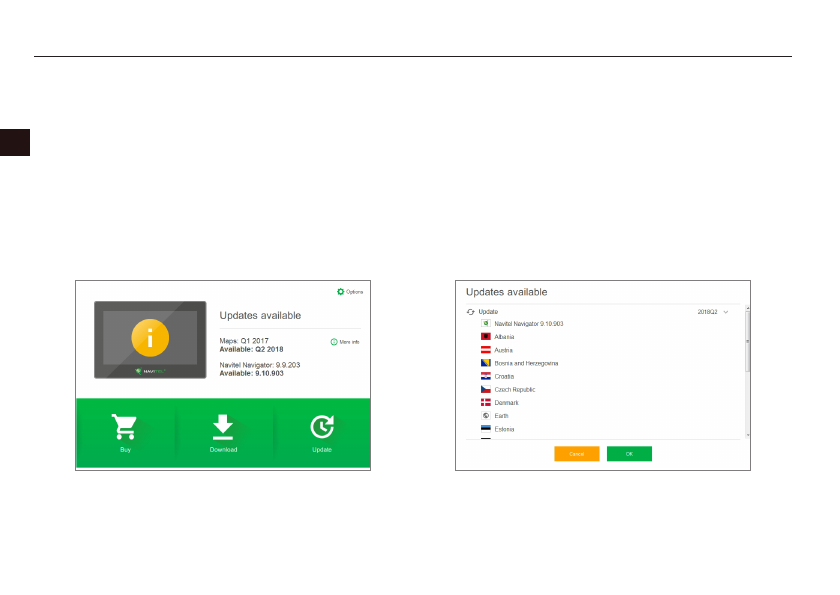This screenshot has width=840, height=595.
Task: Click scrollbar down arrow in updates list
Action: [747, 435]
